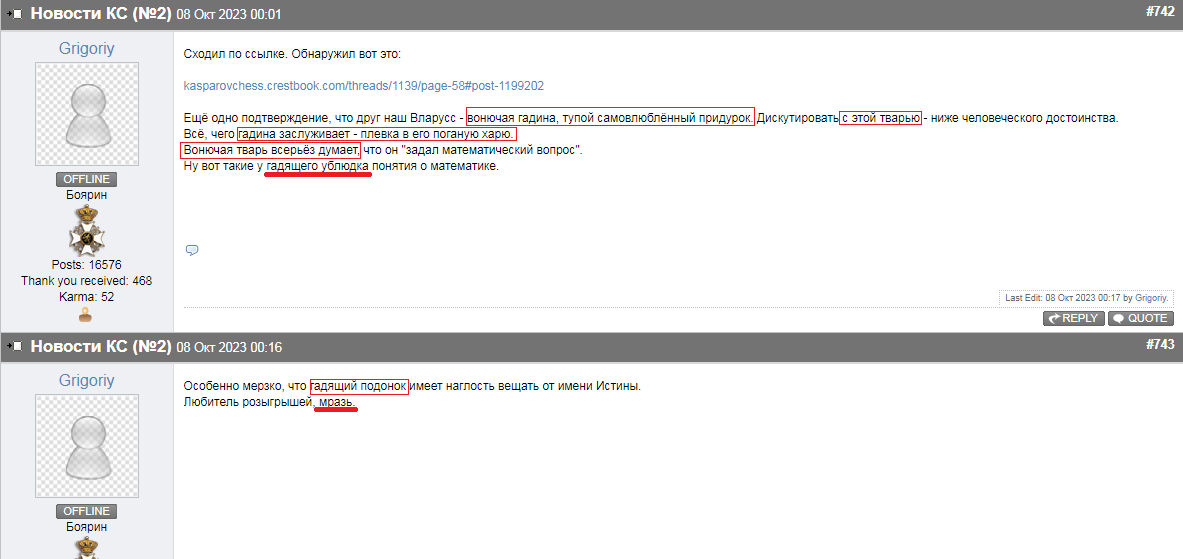Open the Новости КС (№2) title of post #742
The width and height of the screenshot is (1183, 559).
[x=101, y=14]
